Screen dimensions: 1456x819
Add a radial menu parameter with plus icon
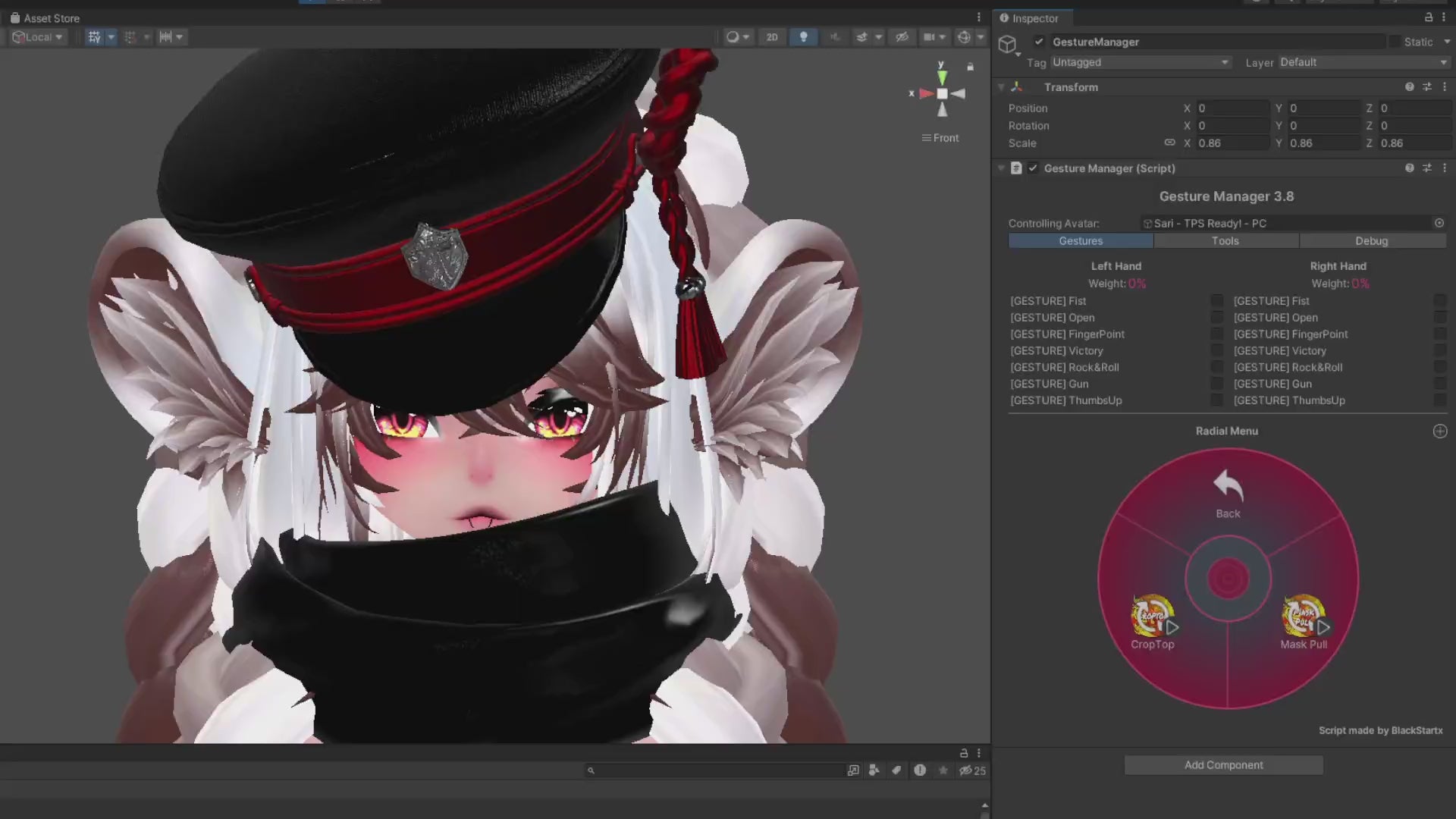(1439, 431)
